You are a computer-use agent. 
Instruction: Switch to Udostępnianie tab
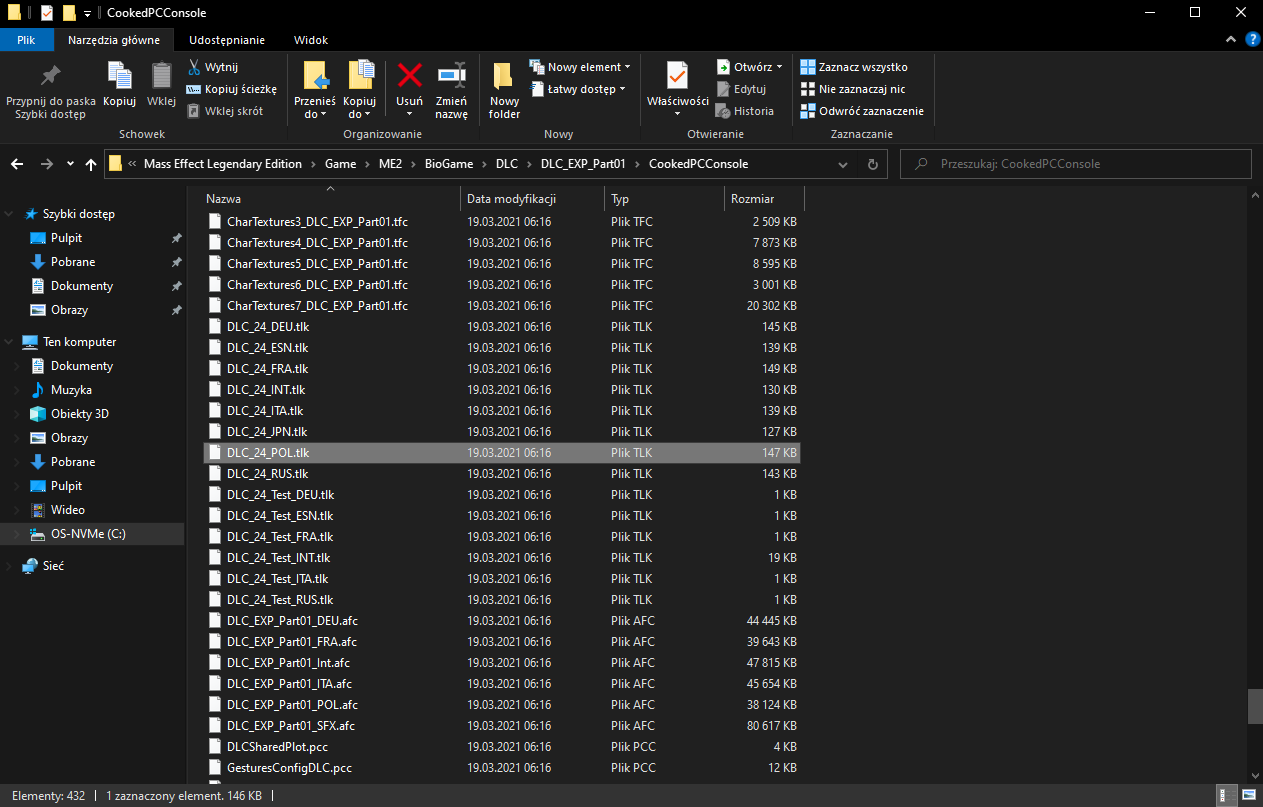[227, 40]
